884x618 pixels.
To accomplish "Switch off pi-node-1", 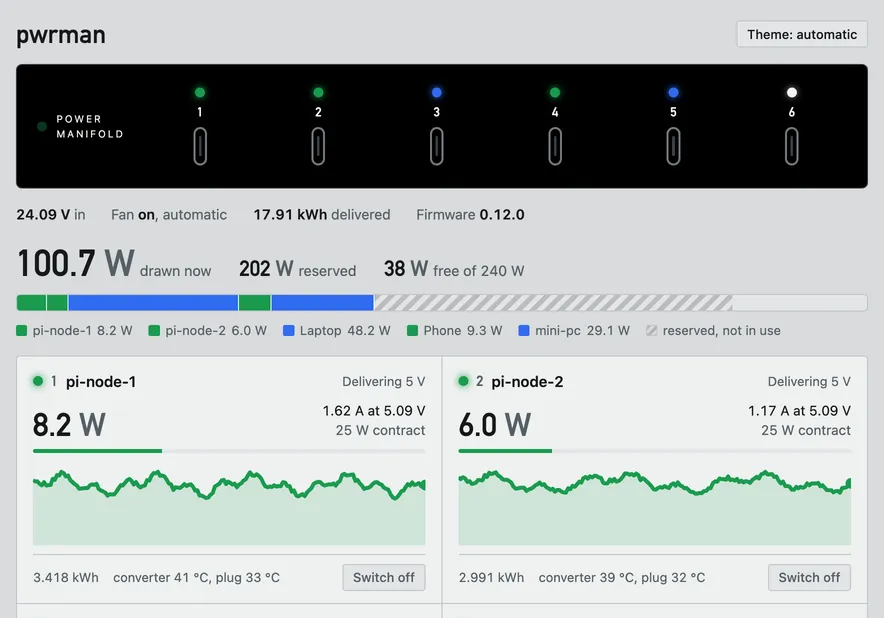I will (383, 577).
